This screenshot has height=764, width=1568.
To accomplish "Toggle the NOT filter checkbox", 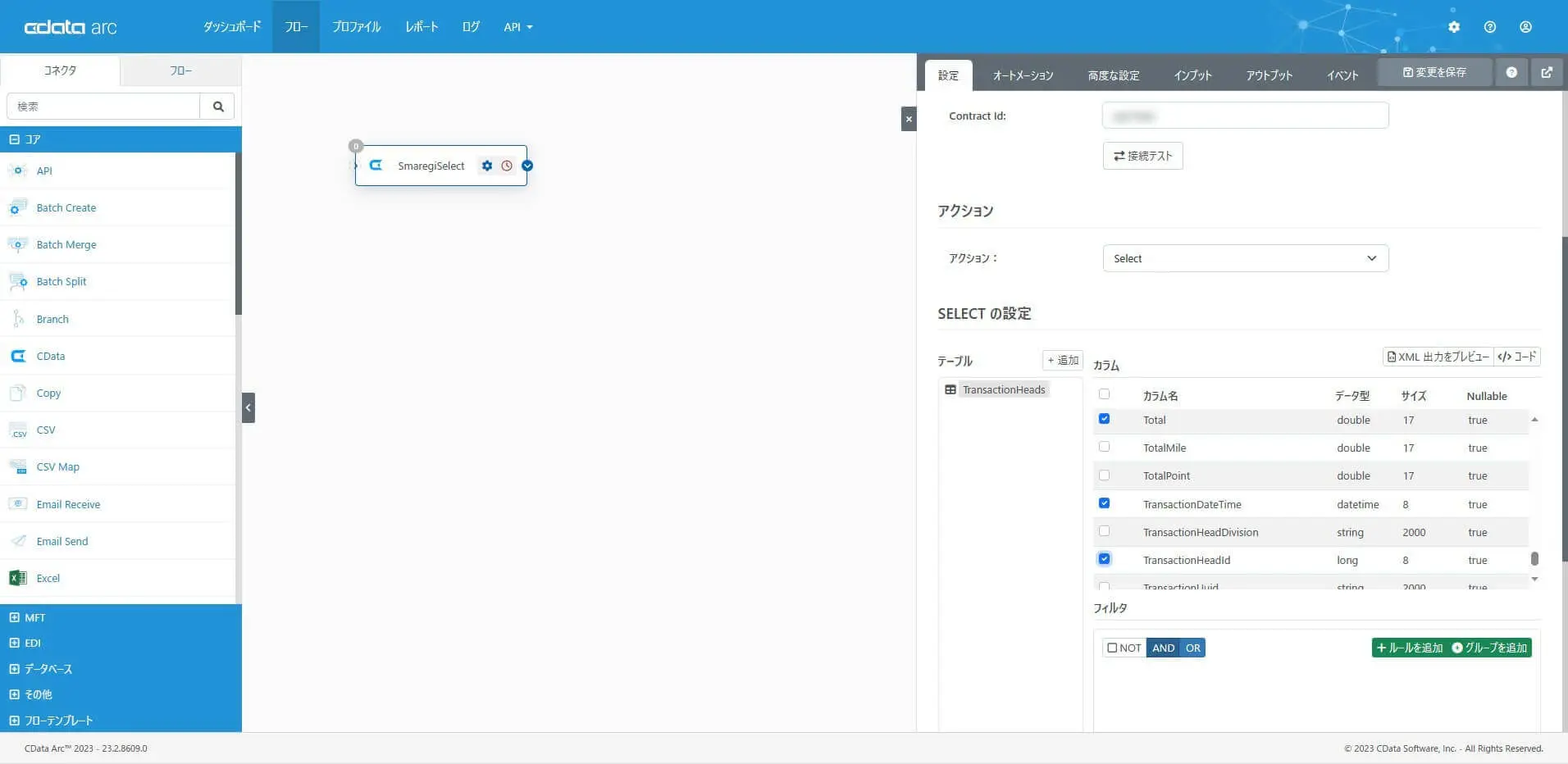I will coord(1112,648).
